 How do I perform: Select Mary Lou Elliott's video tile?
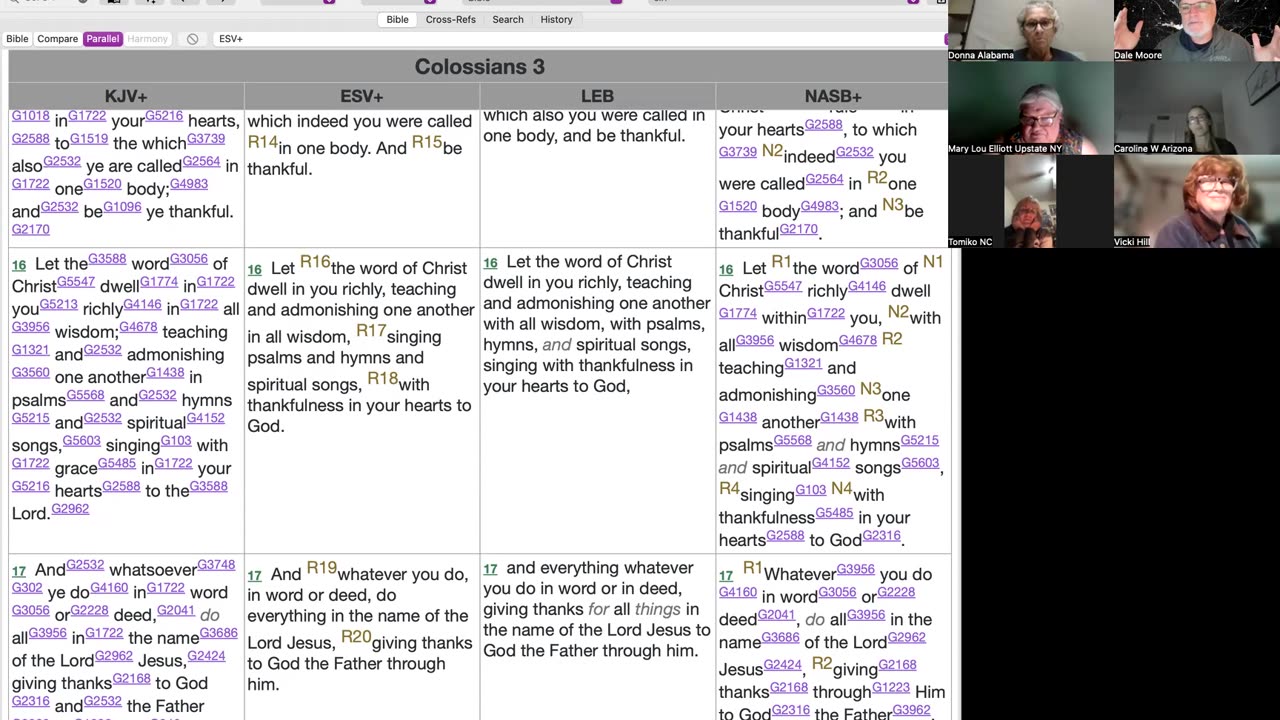(1030, 109)
